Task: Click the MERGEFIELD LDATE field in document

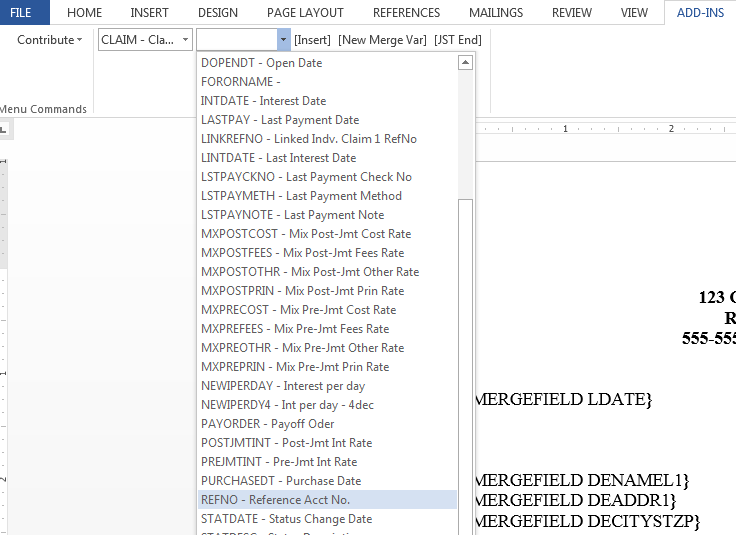Action: (562, 400)
